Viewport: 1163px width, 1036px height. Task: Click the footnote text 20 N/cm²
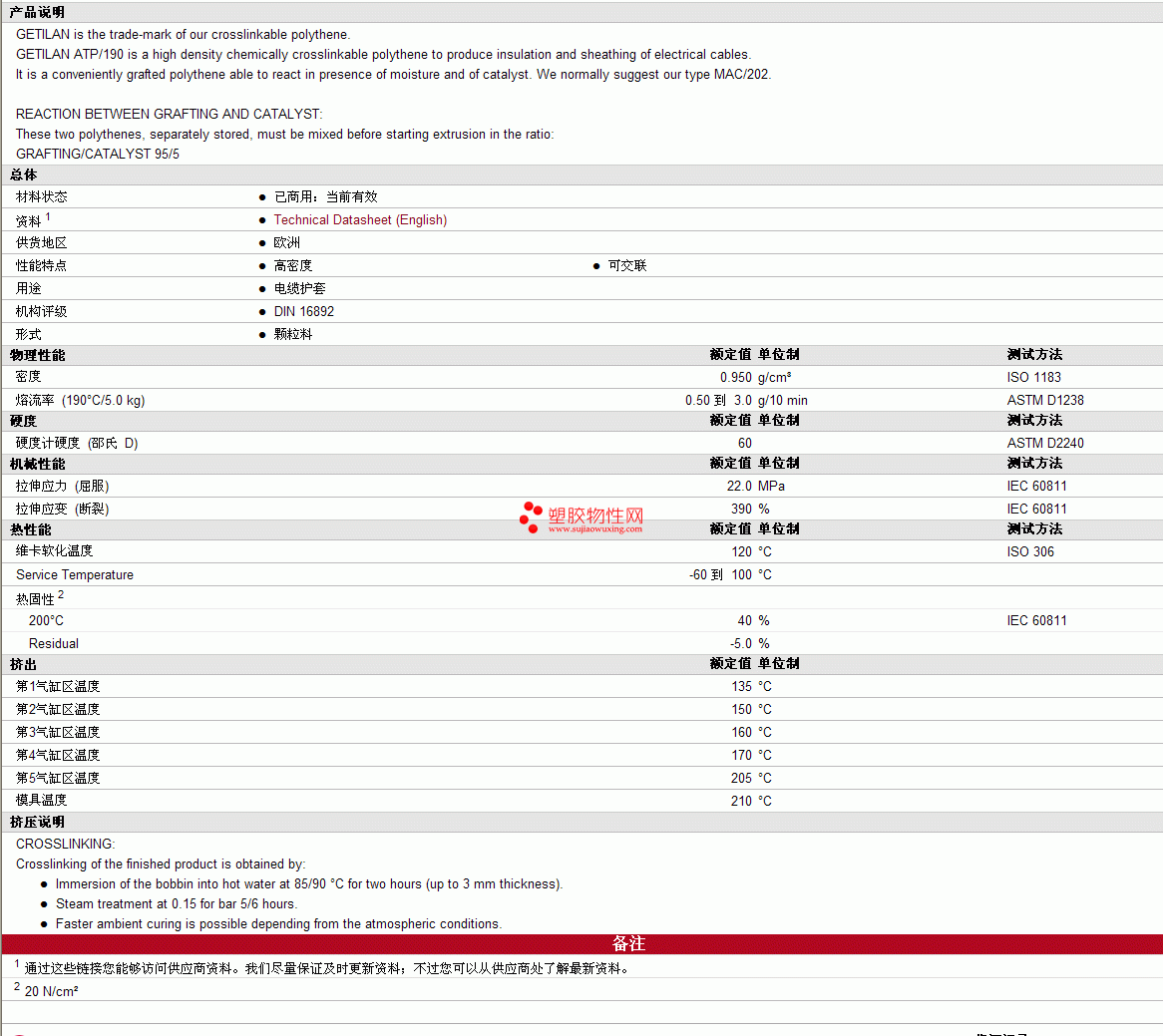tap(51, 992)
